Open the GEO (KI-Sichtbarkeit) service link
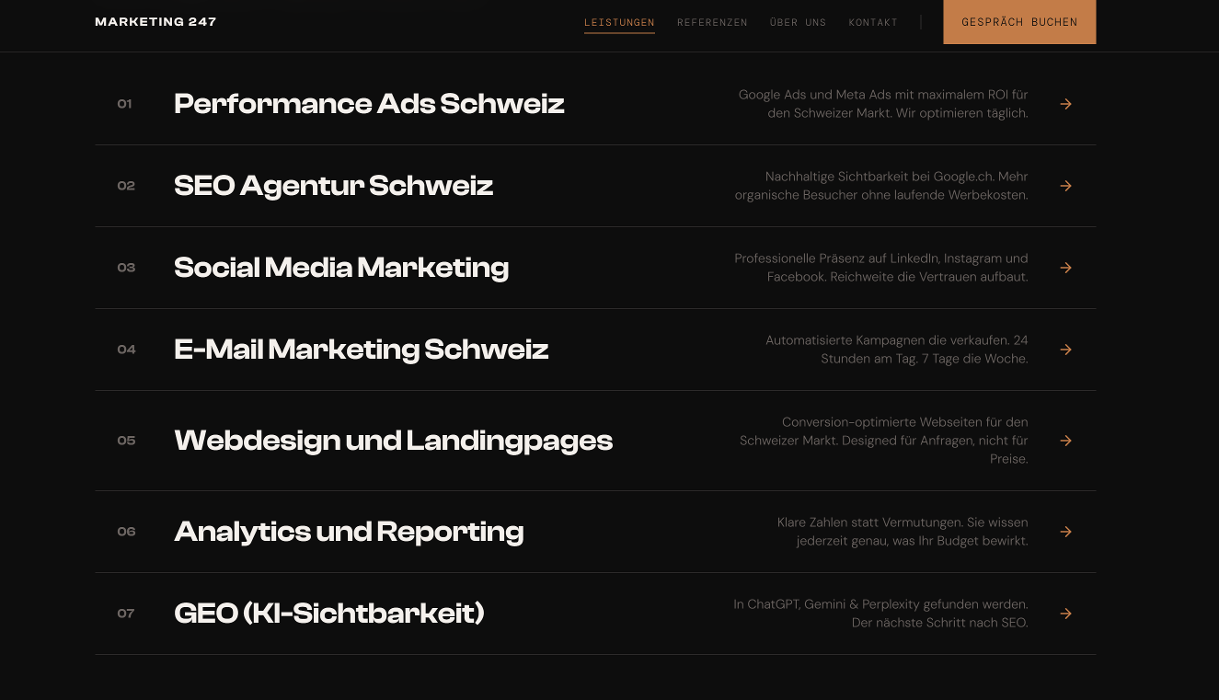The width and height of the screenshot is (1219, 700). click(x=329, y=613)
